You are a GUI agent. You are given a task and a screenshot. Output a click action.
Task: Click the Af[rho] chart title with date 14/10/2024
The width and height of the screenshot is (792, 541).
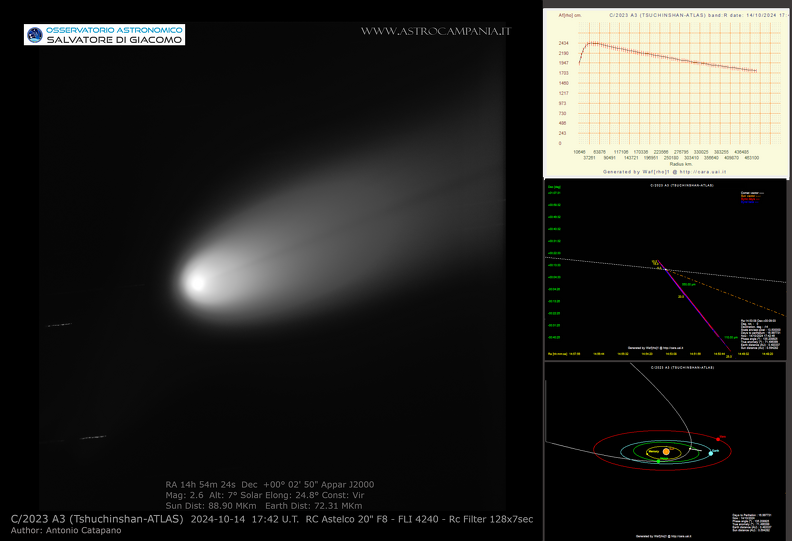699,15
